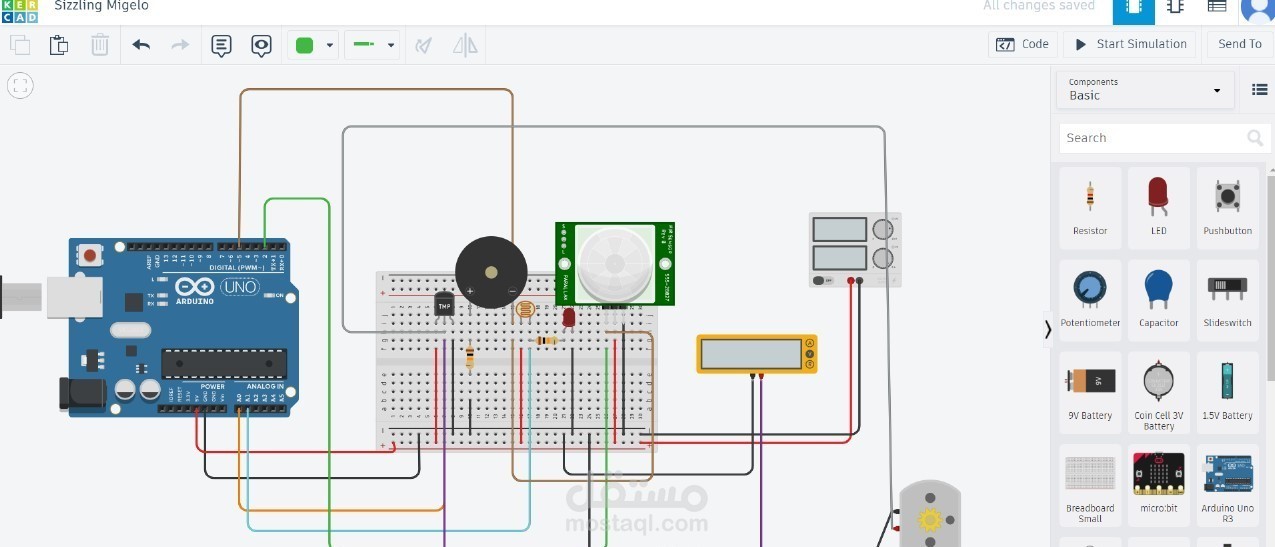Undo the last action
The height and width of the screenshot is (547, 1275).
pos(141,45)
